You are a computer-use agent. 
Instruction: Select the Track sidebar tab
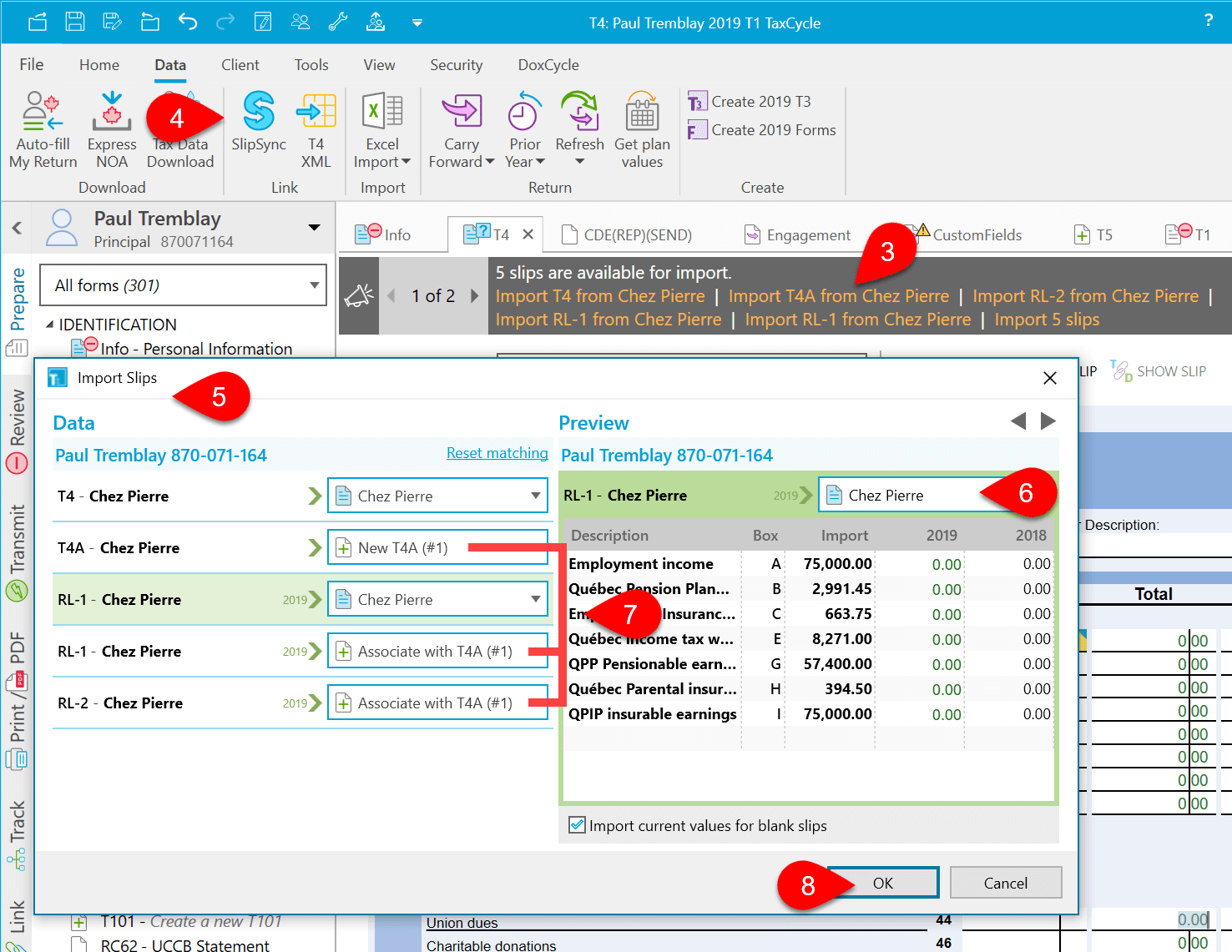(17, 834)
